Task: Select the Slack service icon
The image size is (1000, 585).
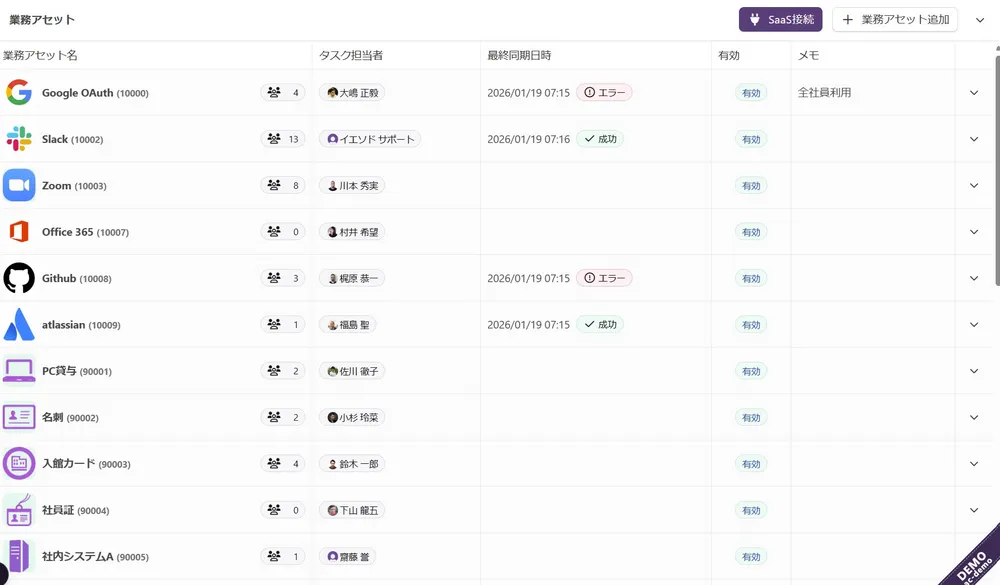Action: pyautogui.click(x=19, y=139)
